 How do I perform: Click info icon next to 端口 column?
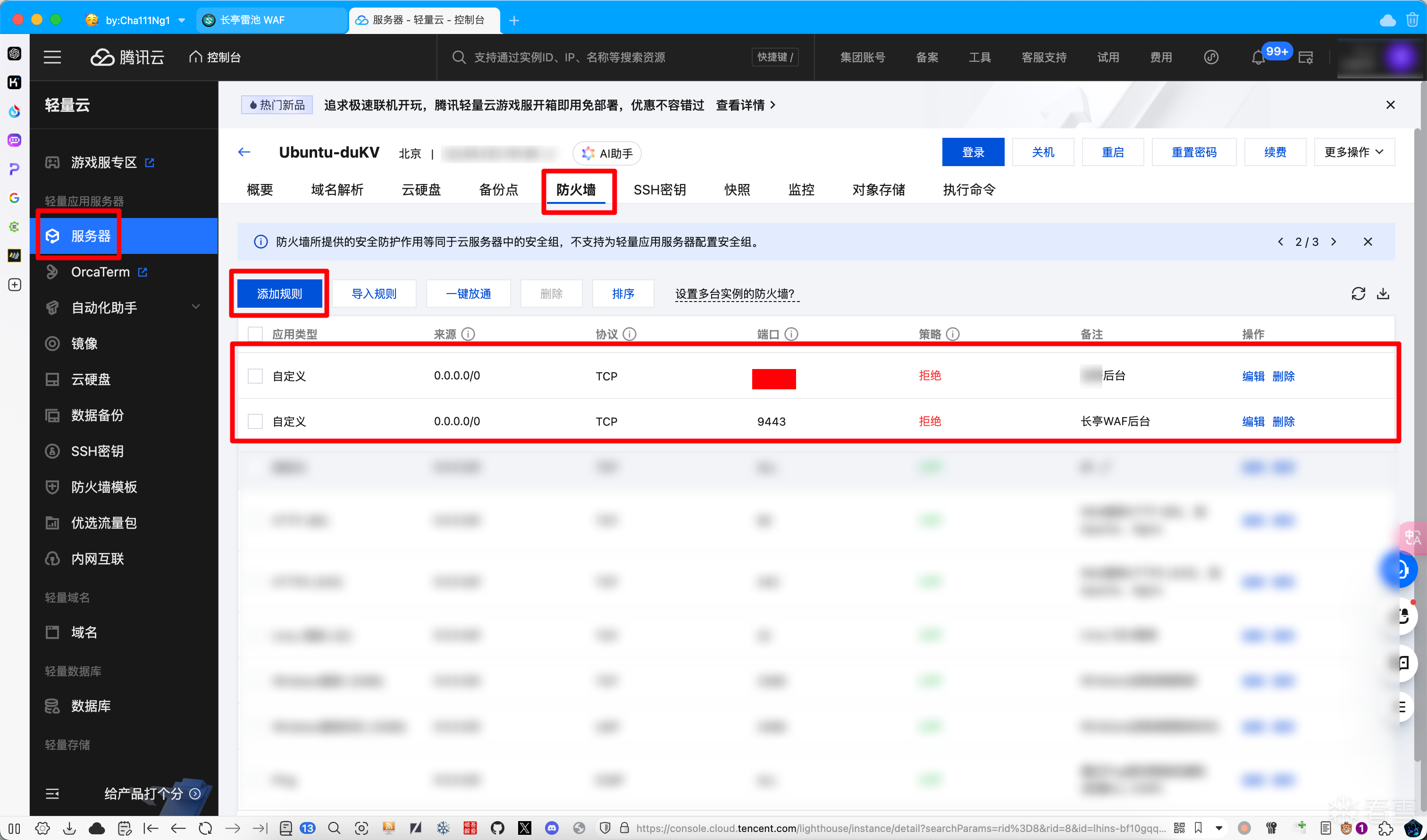pos(791,334)
